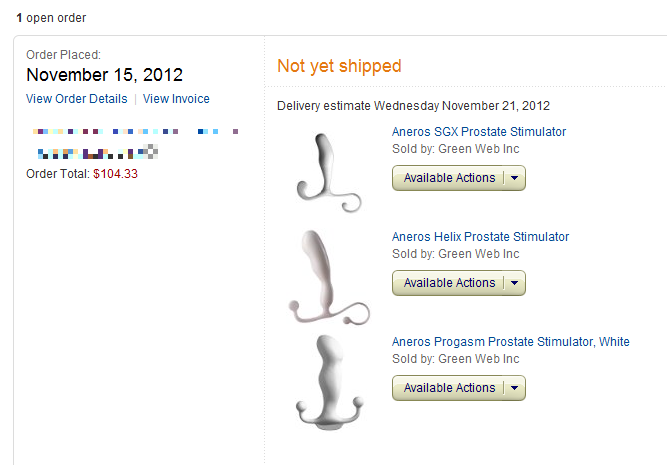Open the Aneros Progasm White product link
This screenshot has height=465, width=667.
[510, 342]
